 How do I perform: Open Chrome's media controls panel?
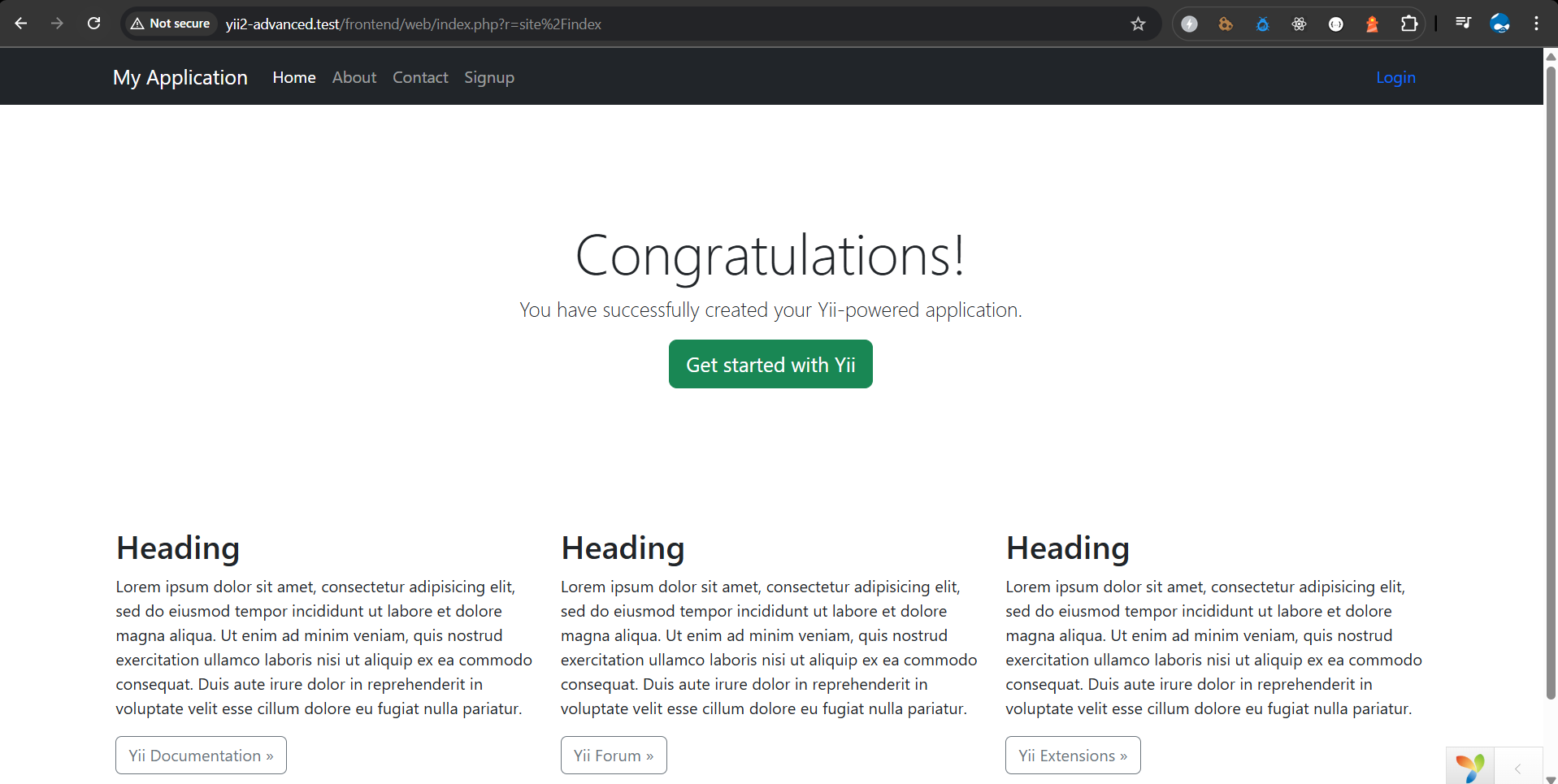point(1462,24)
